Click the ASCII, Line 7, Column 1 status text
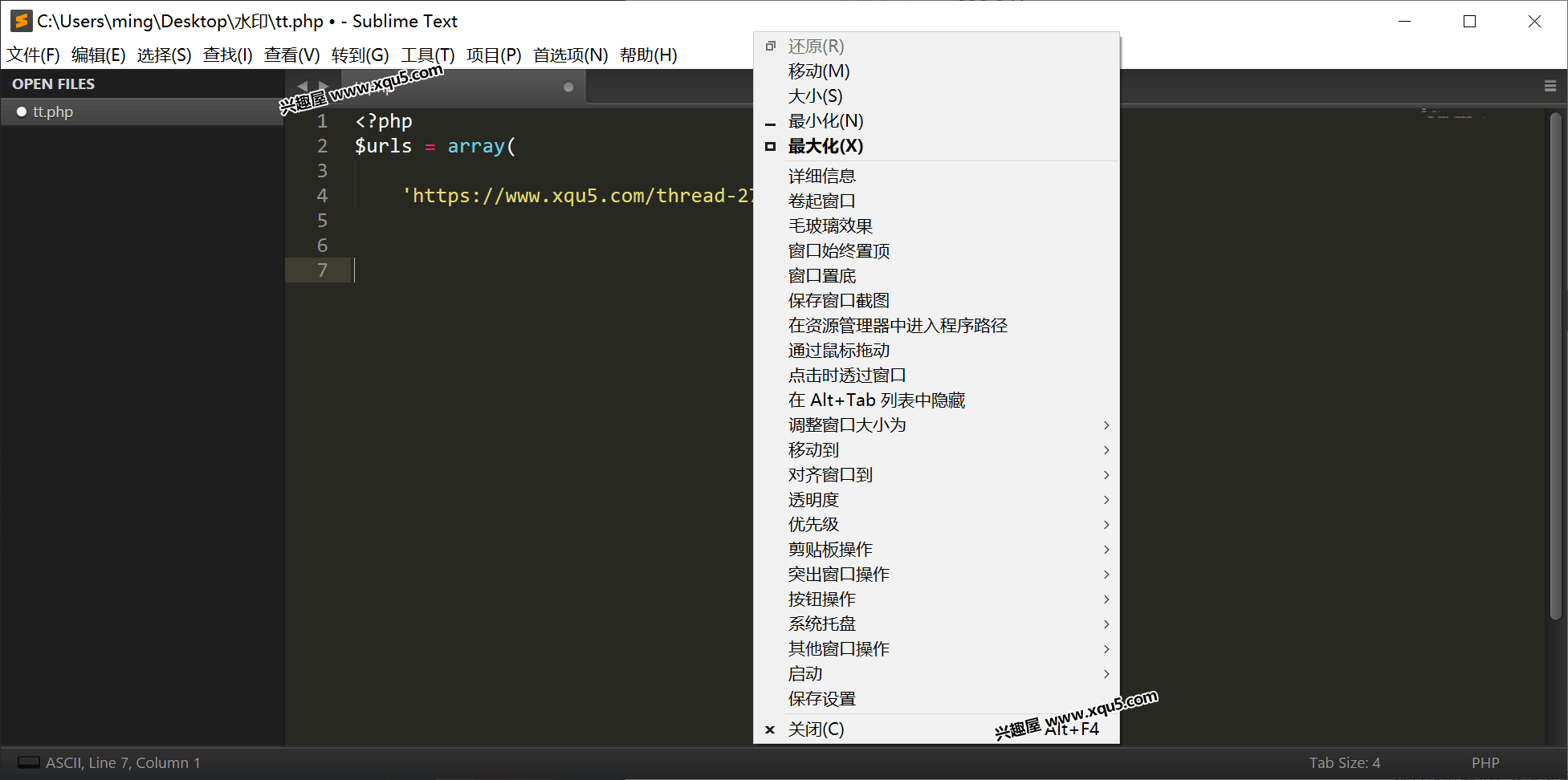This screenshot has width=1568, height=780. click(x=123, y=762)
